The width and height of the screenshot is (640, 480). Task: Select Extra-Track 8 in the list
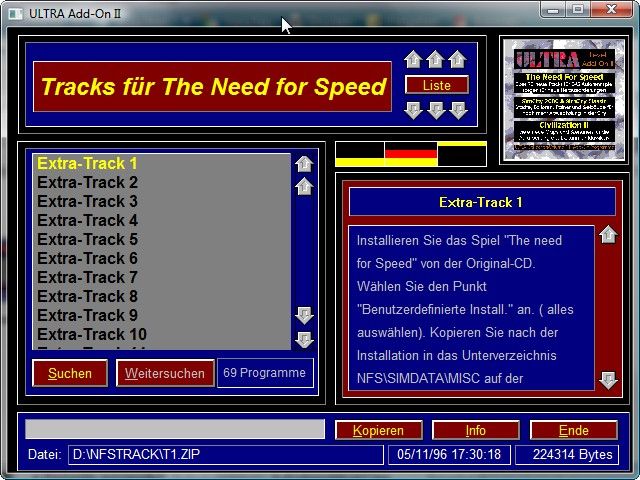(162, 296)
